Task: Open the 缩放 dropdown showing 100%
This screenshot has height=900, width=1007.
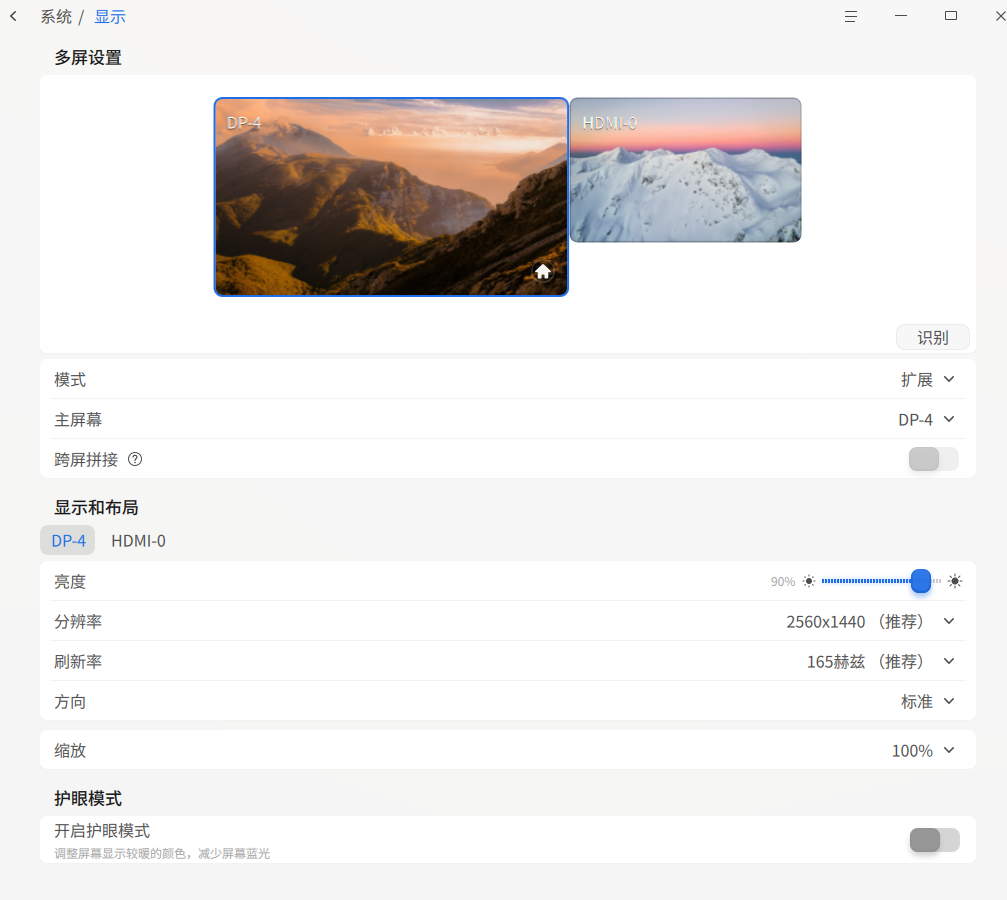Action: click(x=923, y=750)
